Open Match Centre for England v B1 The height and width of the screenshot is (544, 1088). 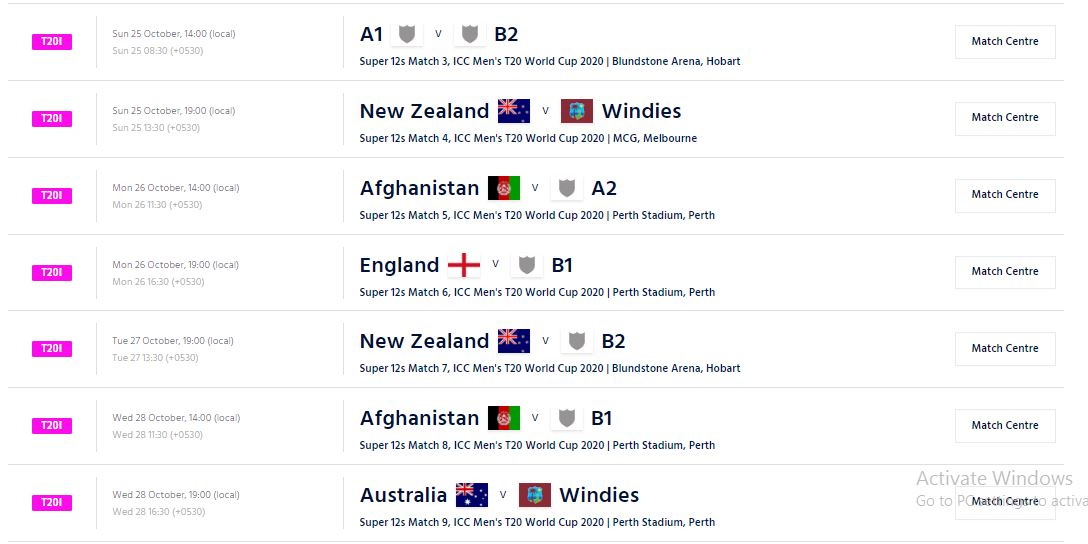[x=1005, y=271]
